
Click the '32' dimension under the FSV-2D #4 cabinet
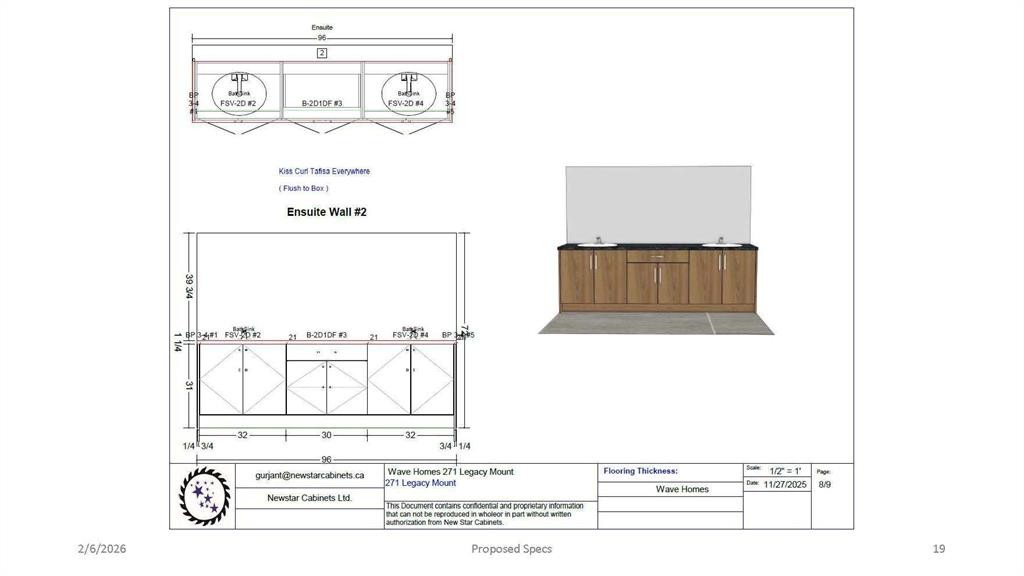coord(410,435)
